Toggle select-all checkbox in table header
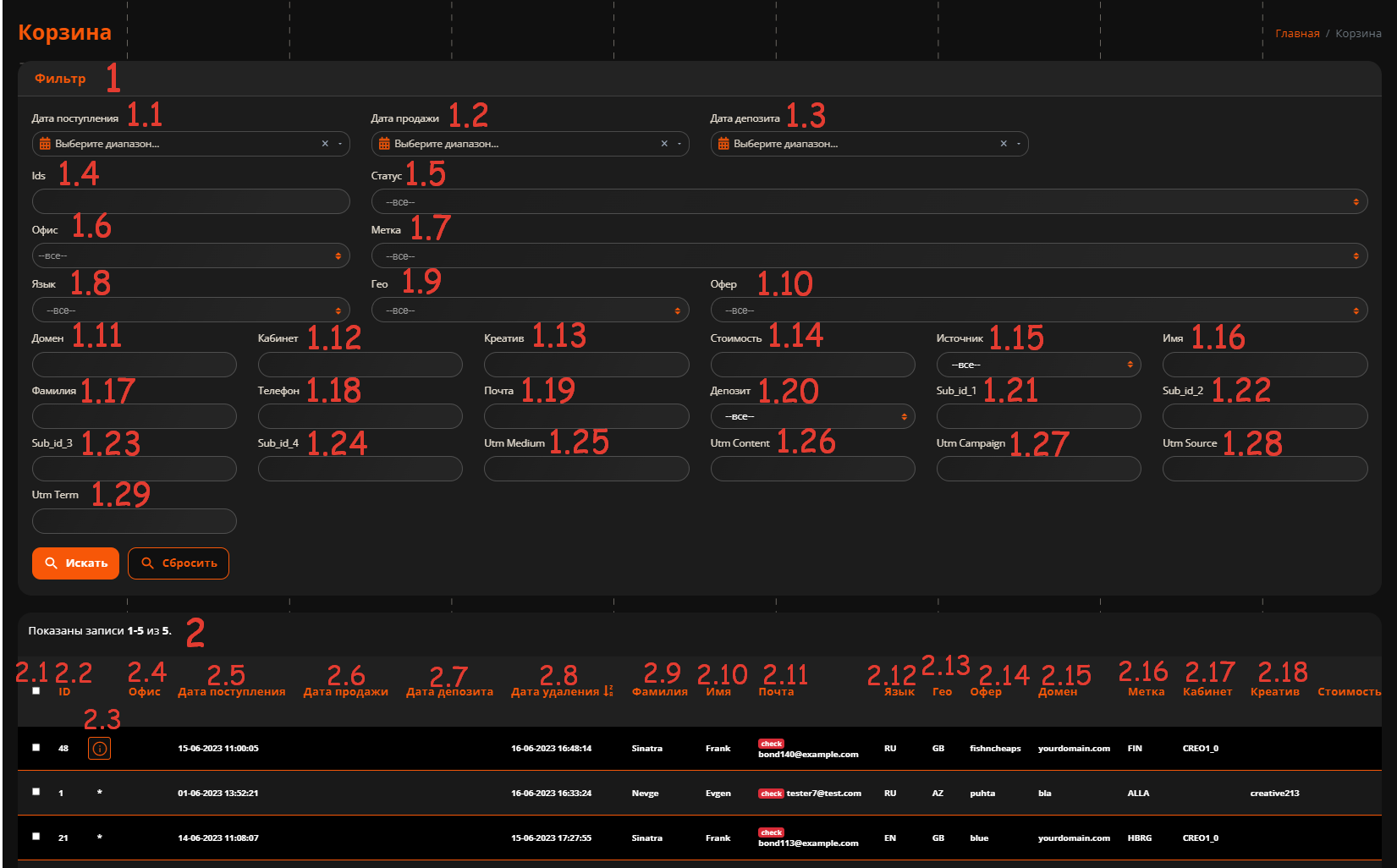 [x=36, y=691]
